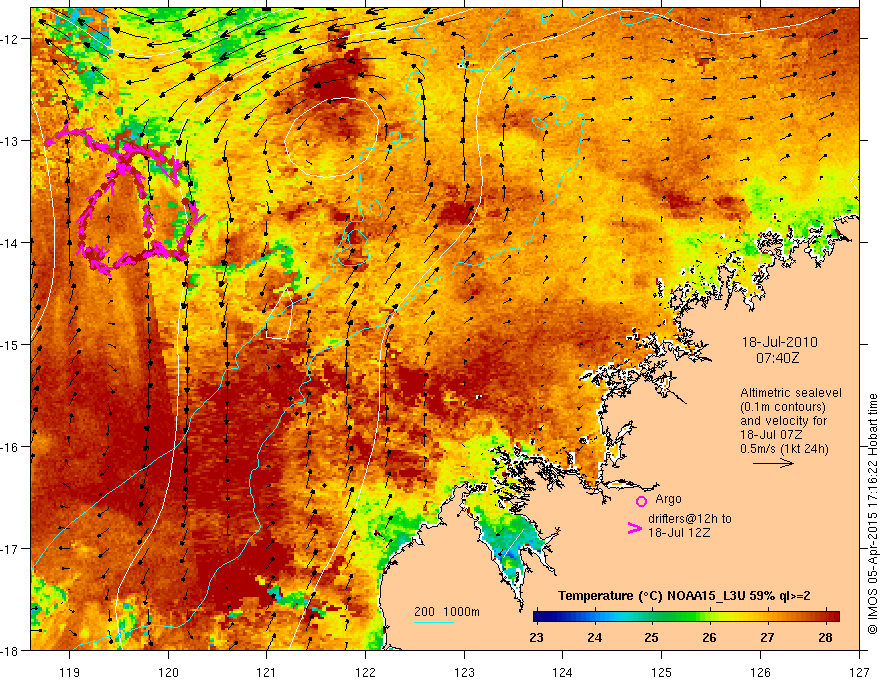The height and width of the screenshot is (680, 880).
Task: Click the 119 longitude axis label
Action: (x=70, y=672)
